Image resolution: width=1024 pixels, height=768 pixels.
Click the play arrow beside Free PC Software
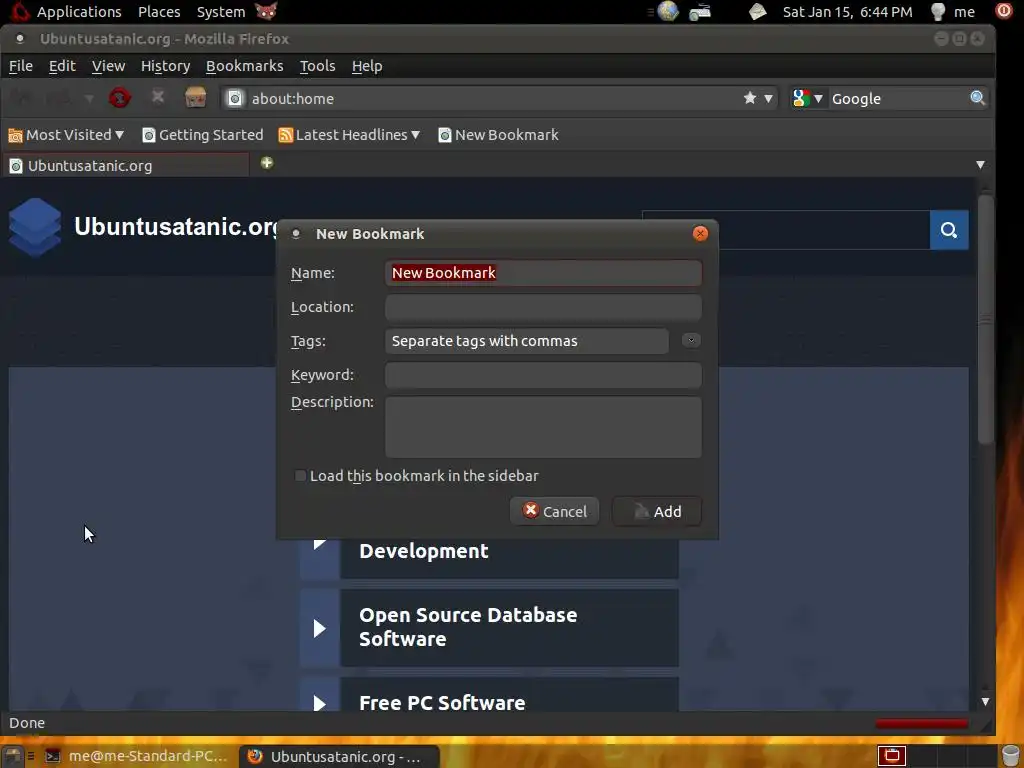pos(319,703)
